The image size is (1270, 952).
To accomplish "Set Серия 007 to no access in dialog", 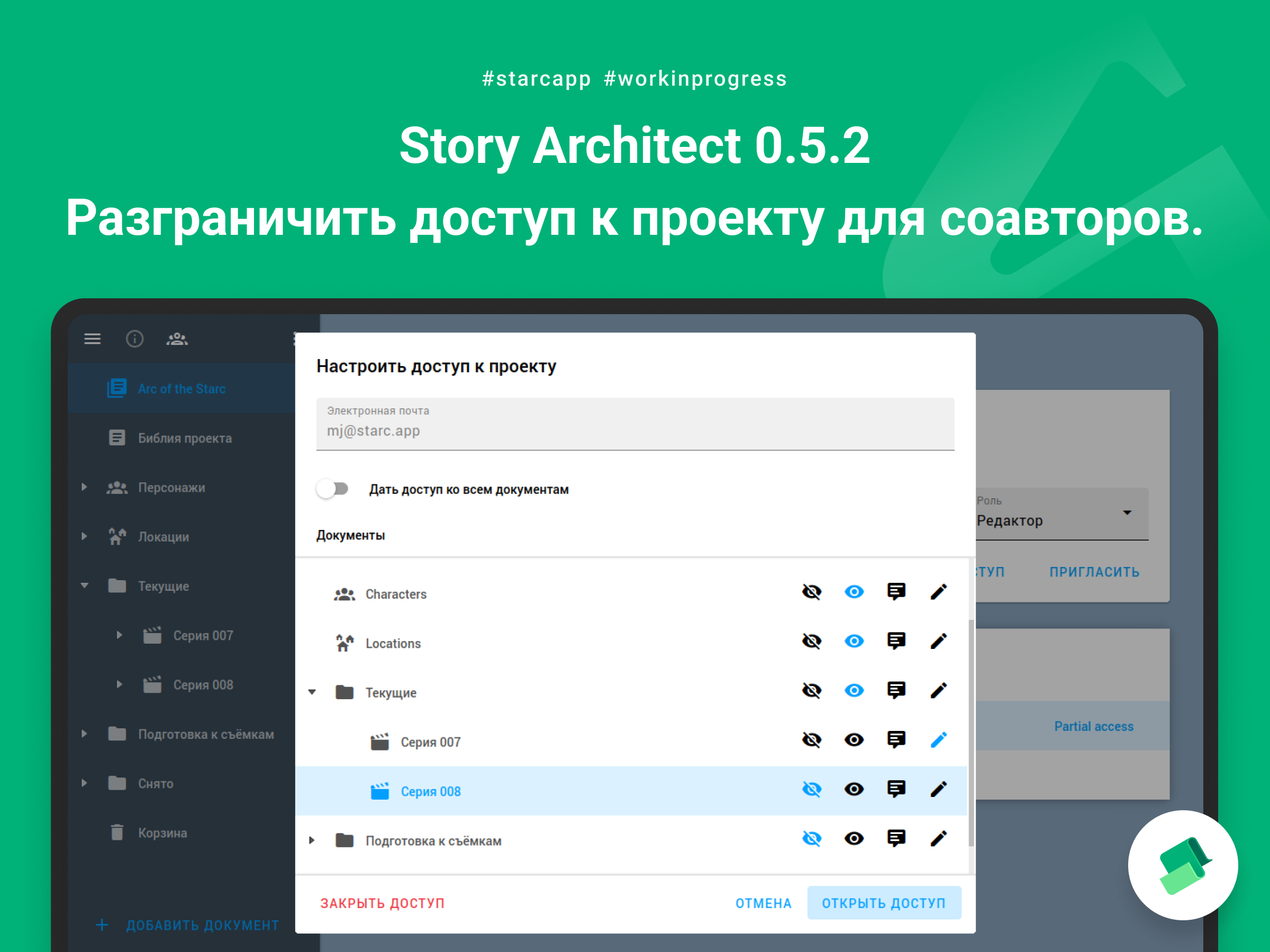I will 811,740.
